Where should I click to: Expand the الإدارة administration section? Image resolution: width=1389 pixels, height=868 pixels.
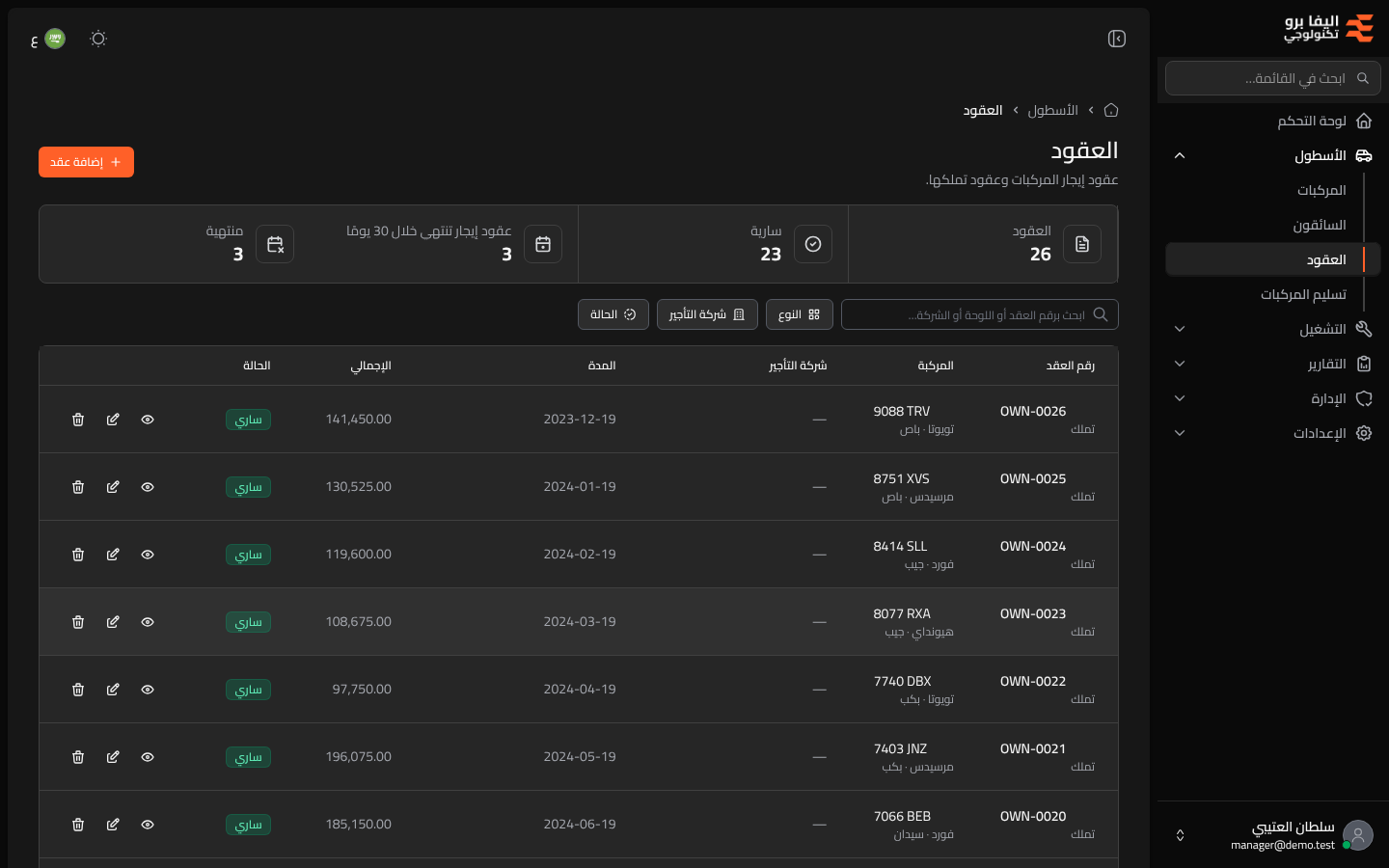click(1273, 398)
